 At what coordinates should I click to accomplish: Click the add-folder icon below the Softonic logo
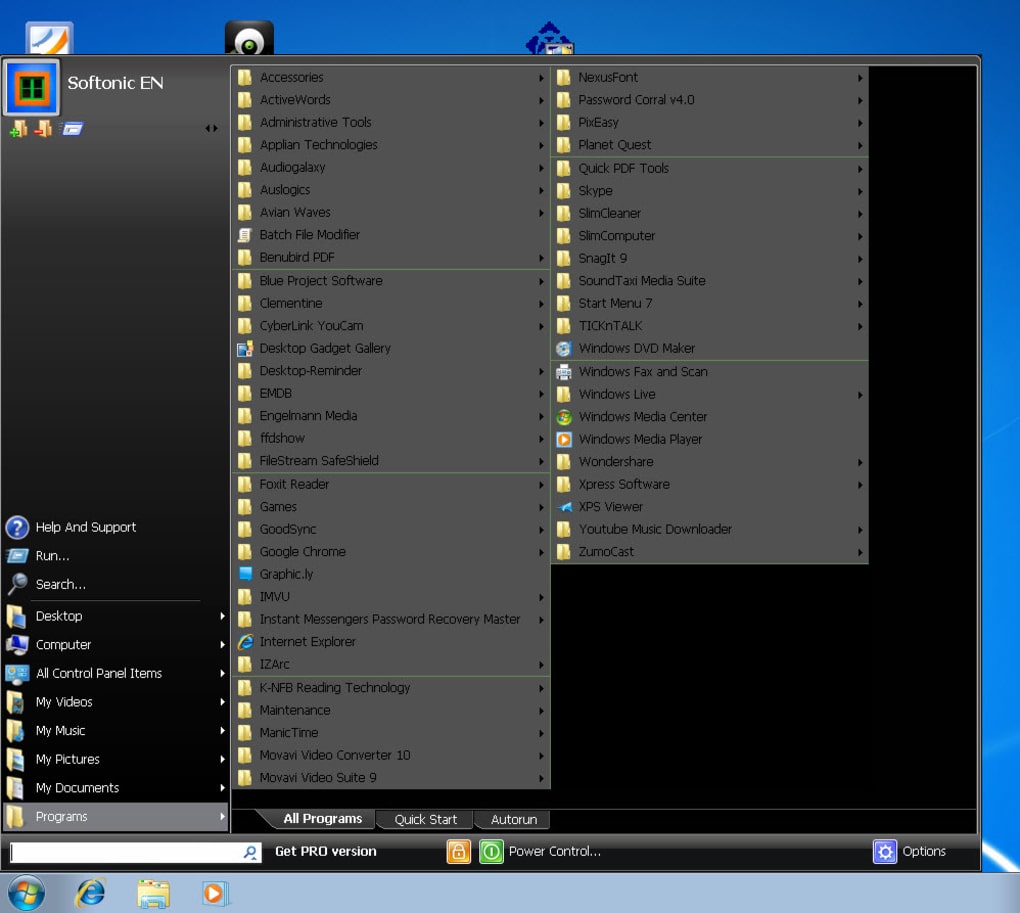[18, 128]
